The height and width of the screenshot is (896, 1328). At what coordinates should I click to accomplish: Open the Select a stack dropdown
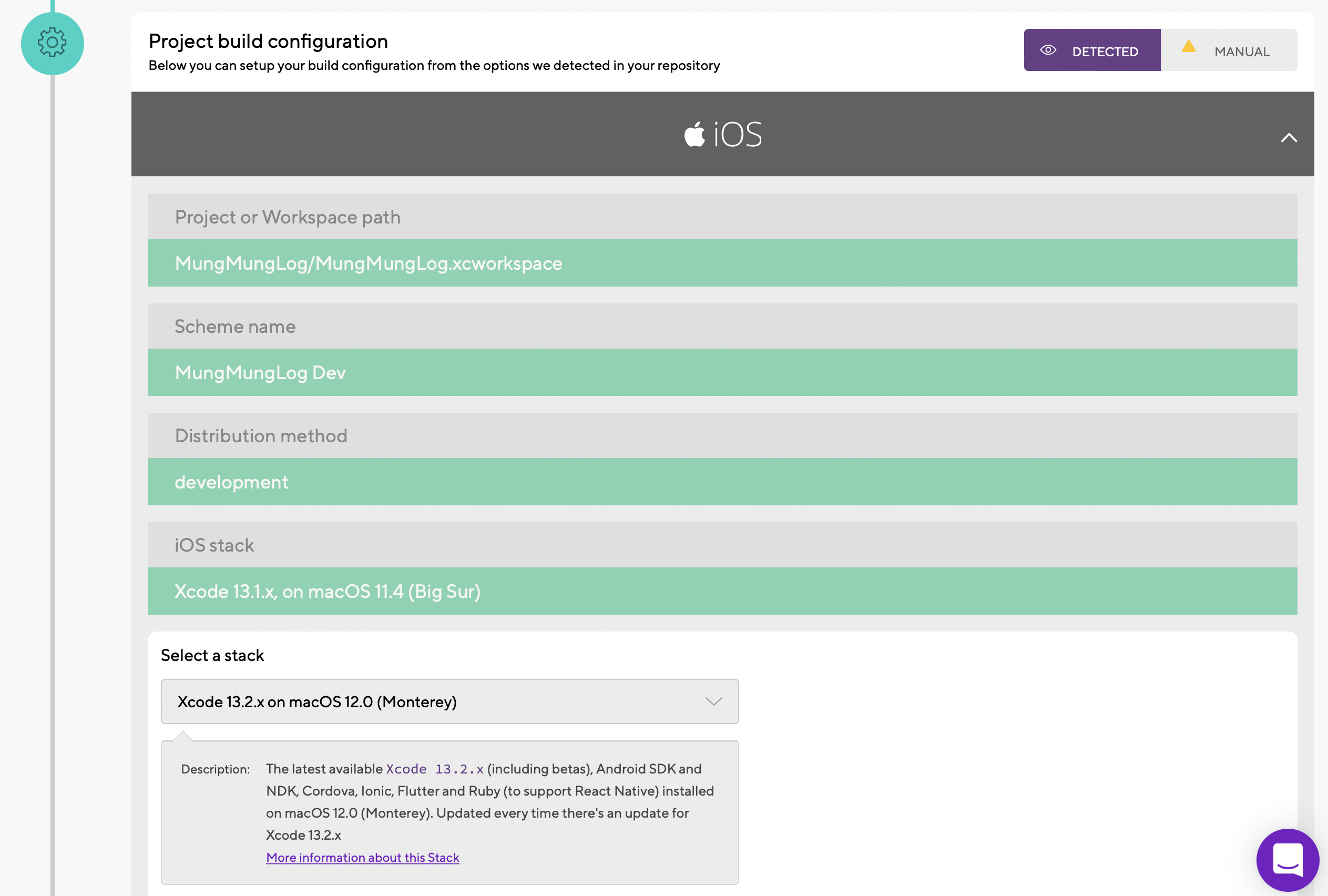point(449,701)
